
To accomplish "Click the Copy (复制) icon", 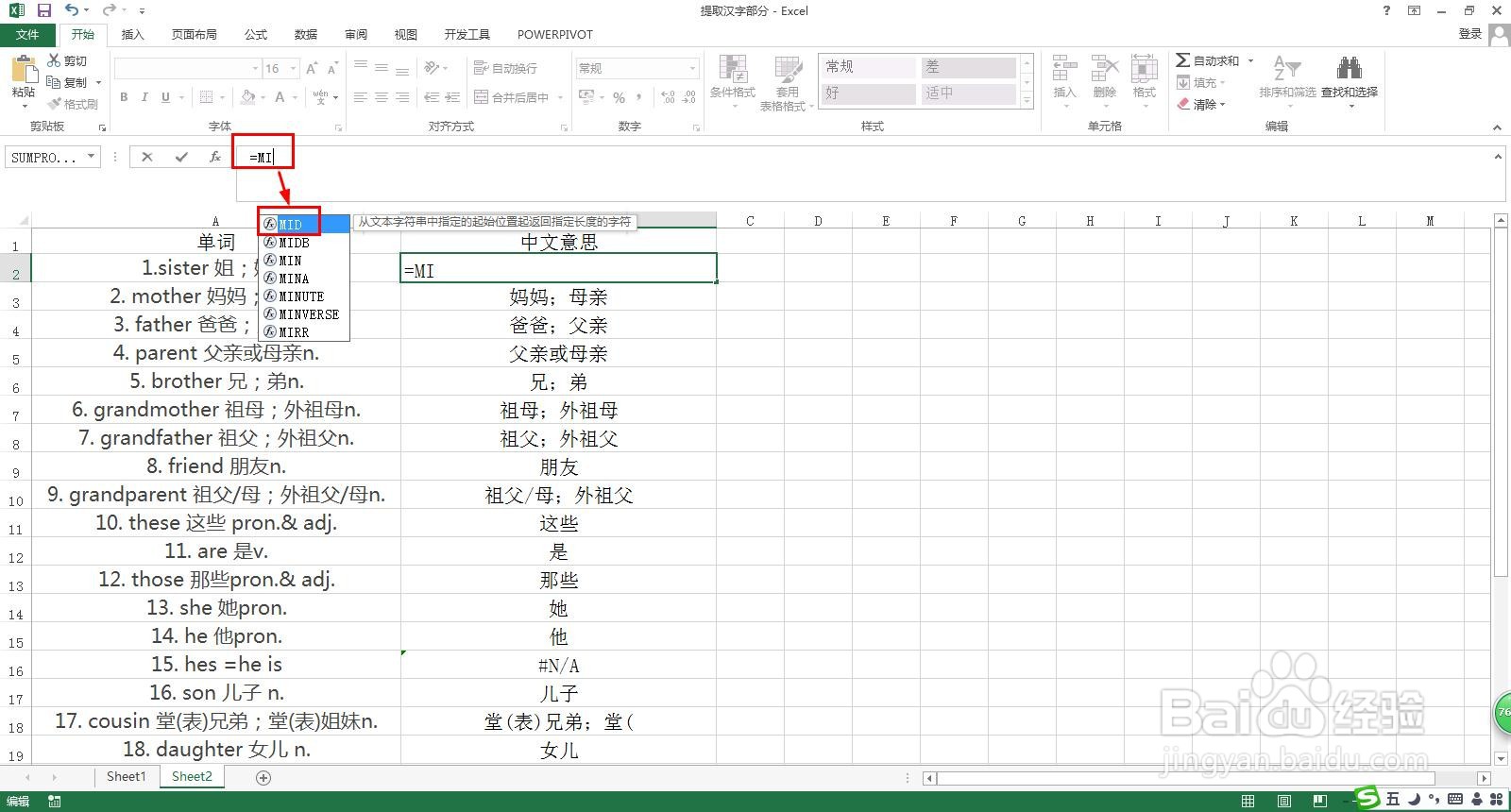I will tap(55, 82).
